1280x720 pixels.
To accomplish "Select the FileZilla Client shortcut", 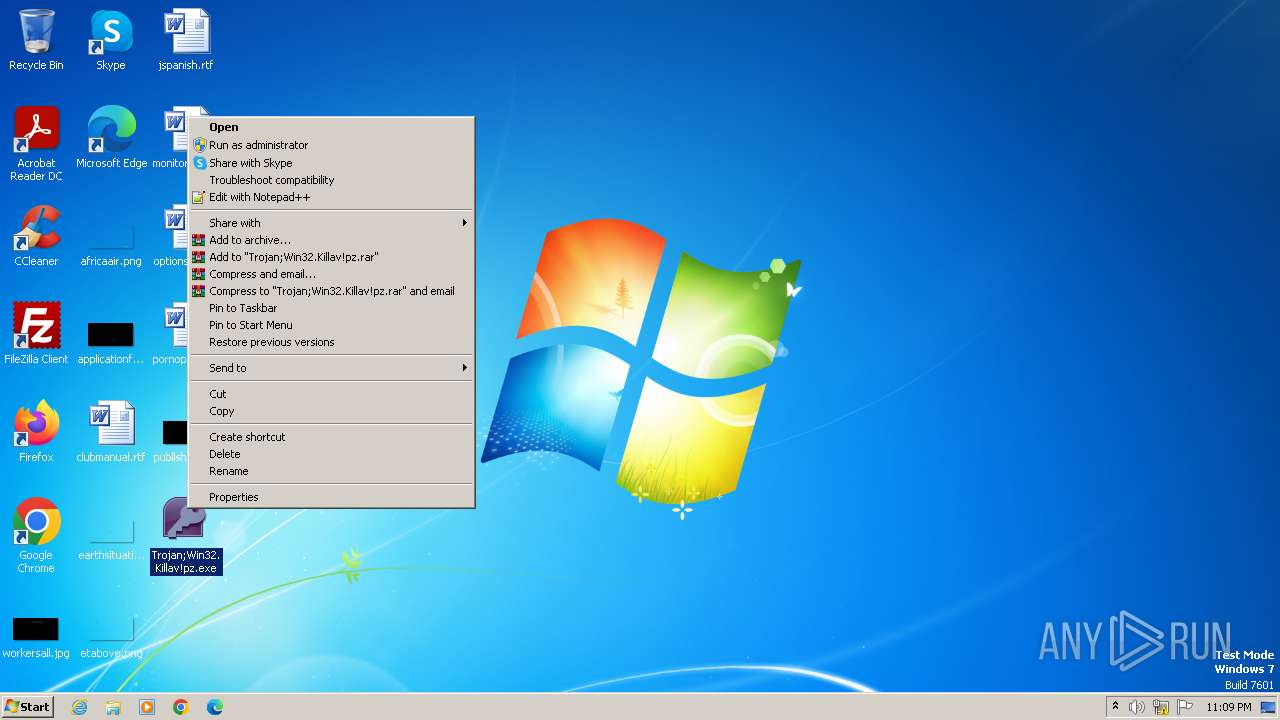I will [36, 334].
